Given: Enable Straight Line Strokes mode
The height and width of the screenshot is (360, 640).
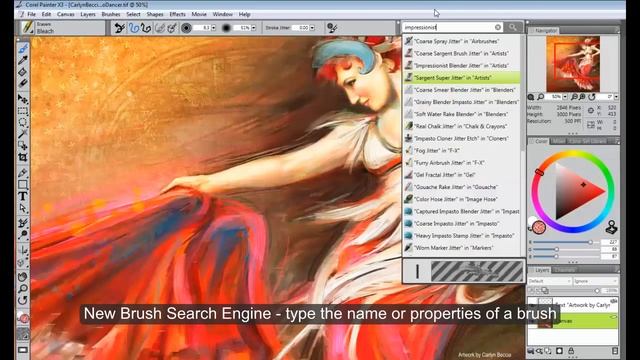Looking at the screenshot, I should pyautogui.click(x=146, y=28).
